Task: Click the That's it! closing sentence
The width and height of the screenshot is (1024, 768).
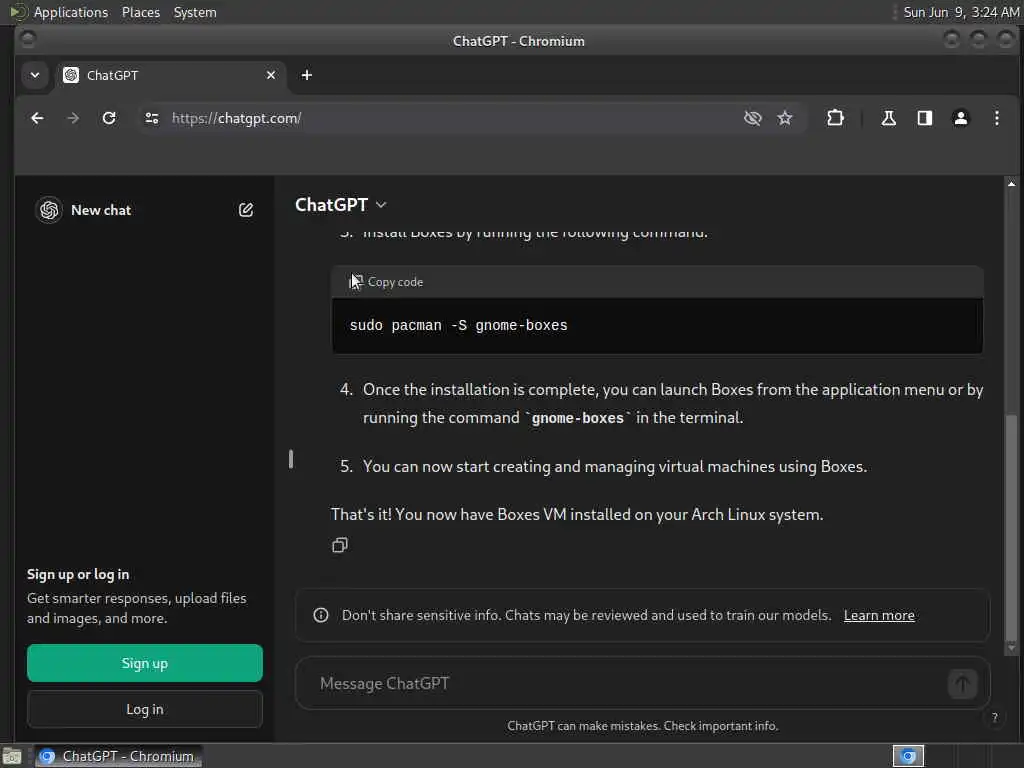Action: click(577, 515)
